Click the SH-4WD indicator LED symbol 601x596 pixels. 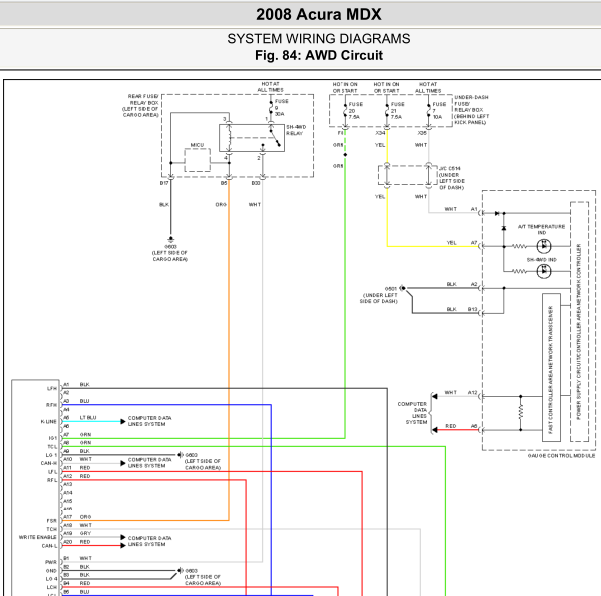(544, 271)
